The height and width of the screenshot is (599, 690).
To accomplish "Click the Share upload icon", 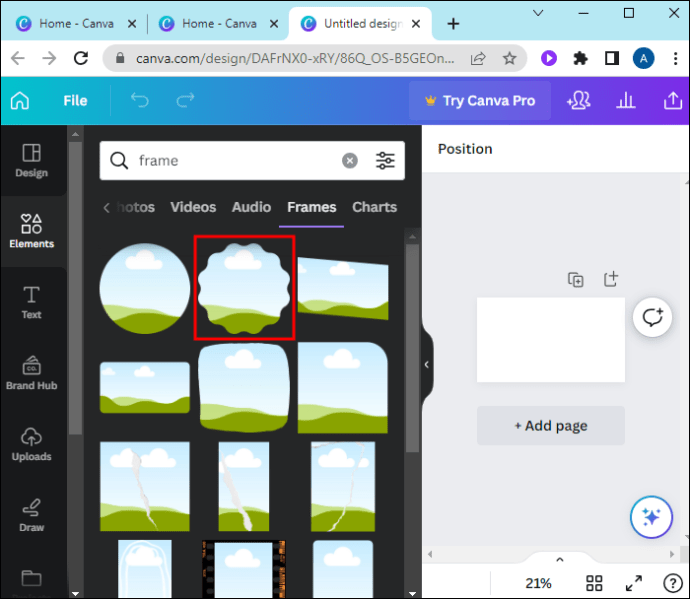I will pos(673,101).
